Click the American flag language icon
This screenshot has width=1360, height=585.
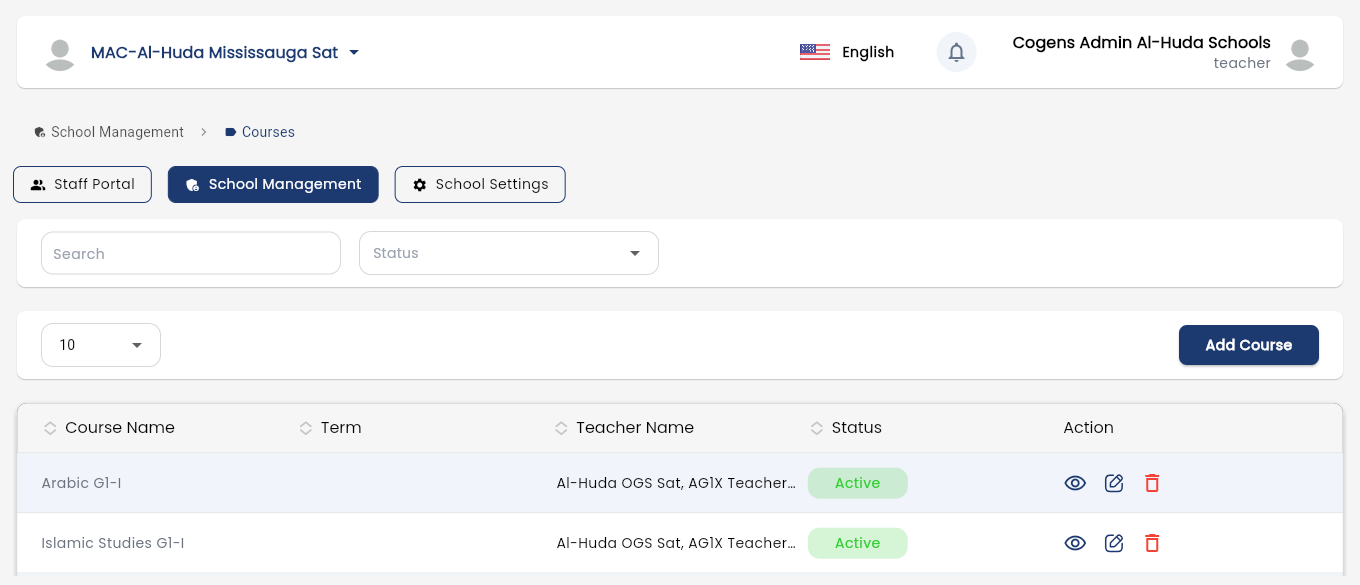815,52
